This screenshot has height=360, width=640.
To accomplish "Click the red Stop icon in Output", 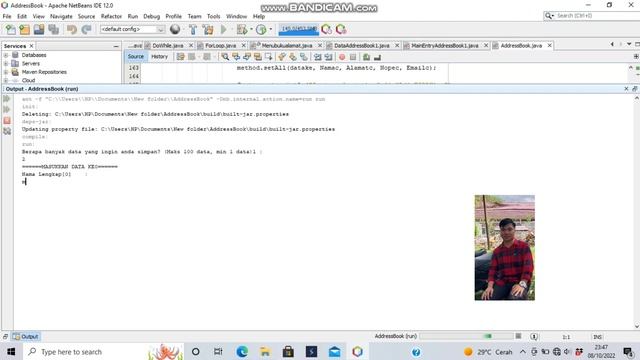I will coord(7,120).
